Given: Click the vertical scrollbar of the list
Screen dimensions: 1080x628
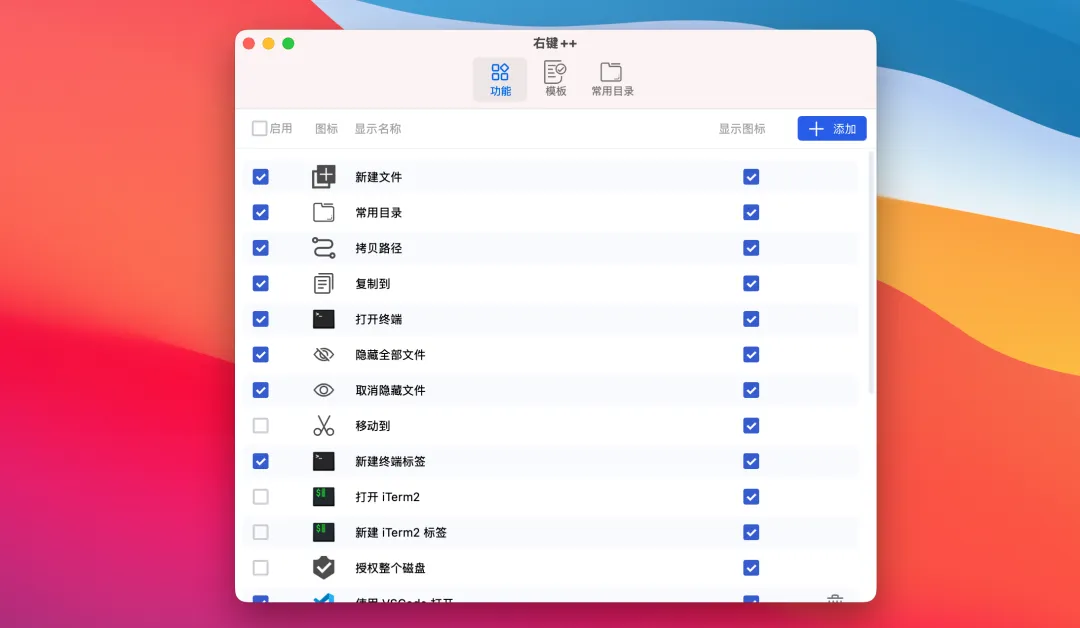Looking at the screenshot, I should [871, 273].
